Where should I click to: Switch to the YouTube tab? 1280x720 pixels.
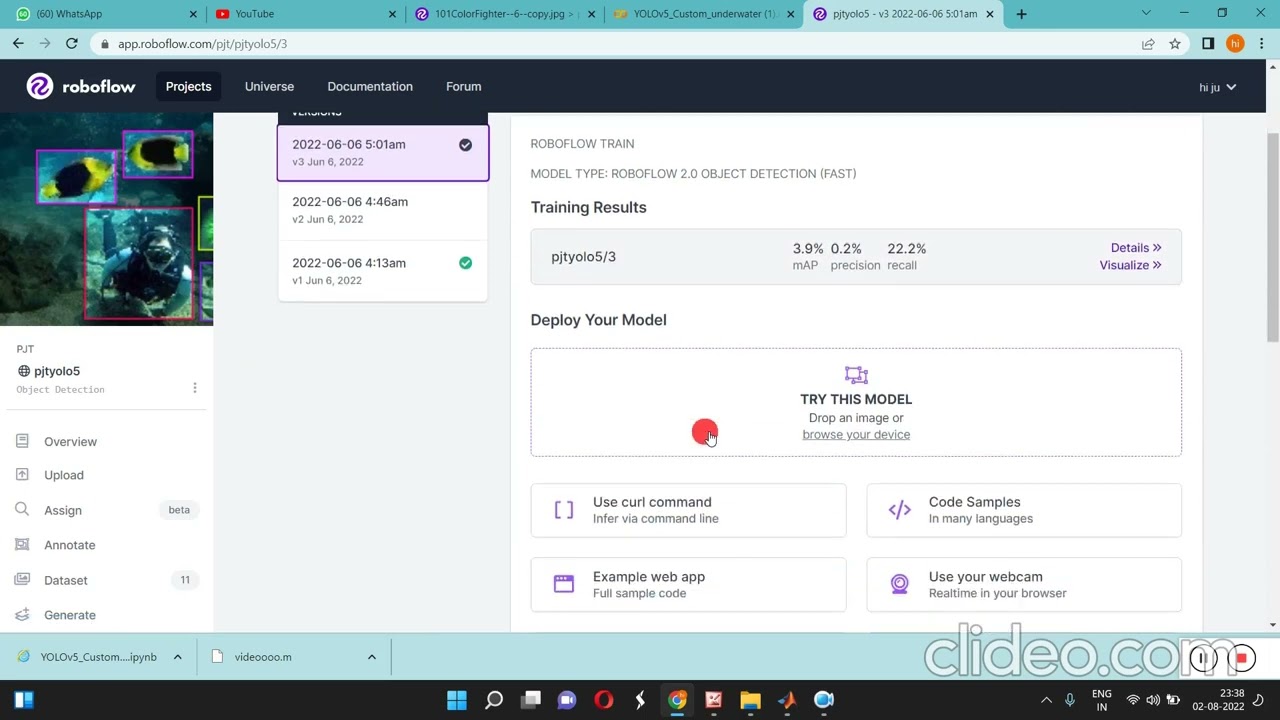pyautogui.click(x=305, y=14)
